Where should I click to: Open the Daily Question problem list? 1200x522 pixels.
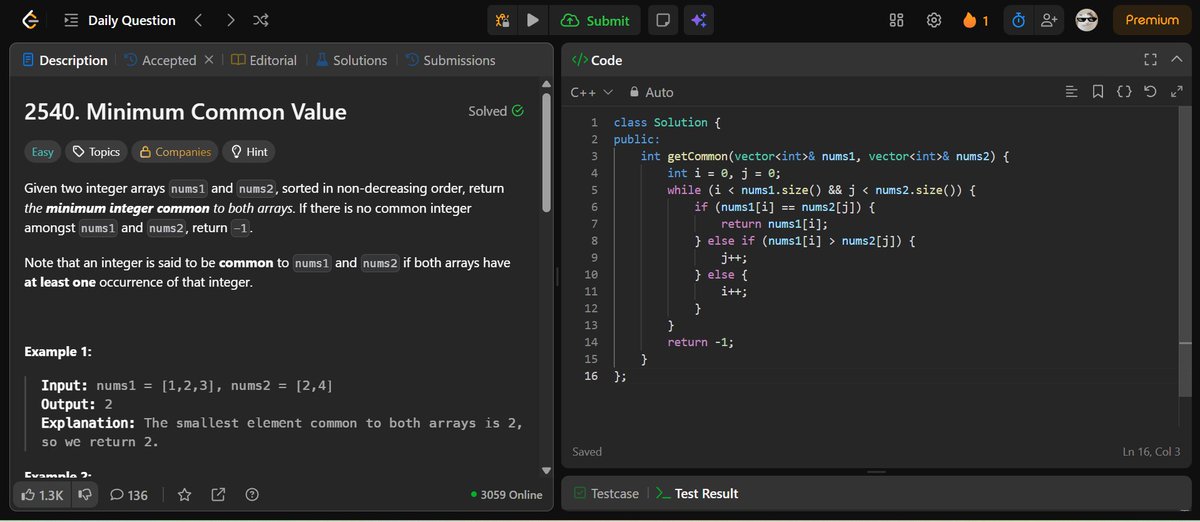(x=119, y=20)
